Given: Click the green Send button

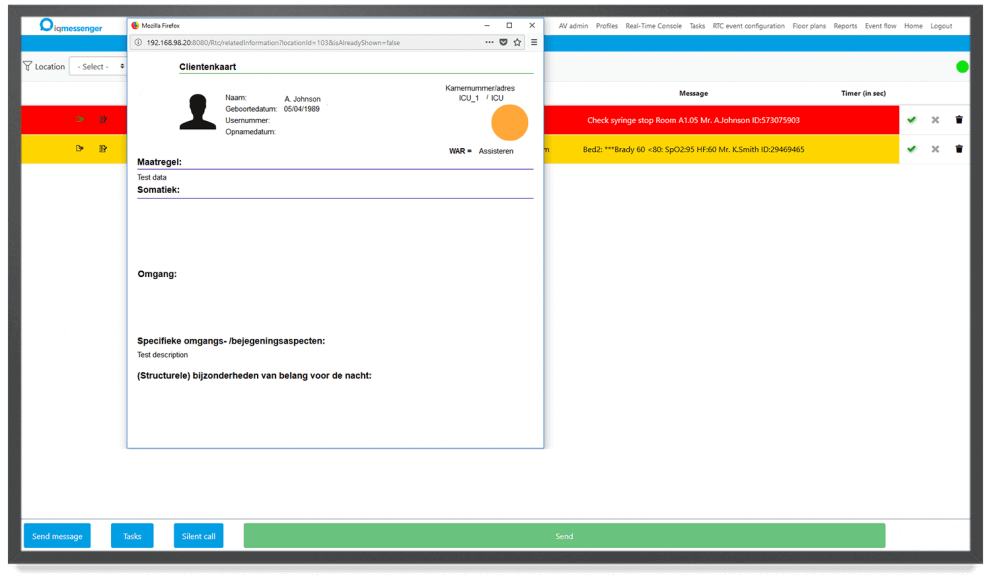Looking at the screenshot, I should 564,536.
